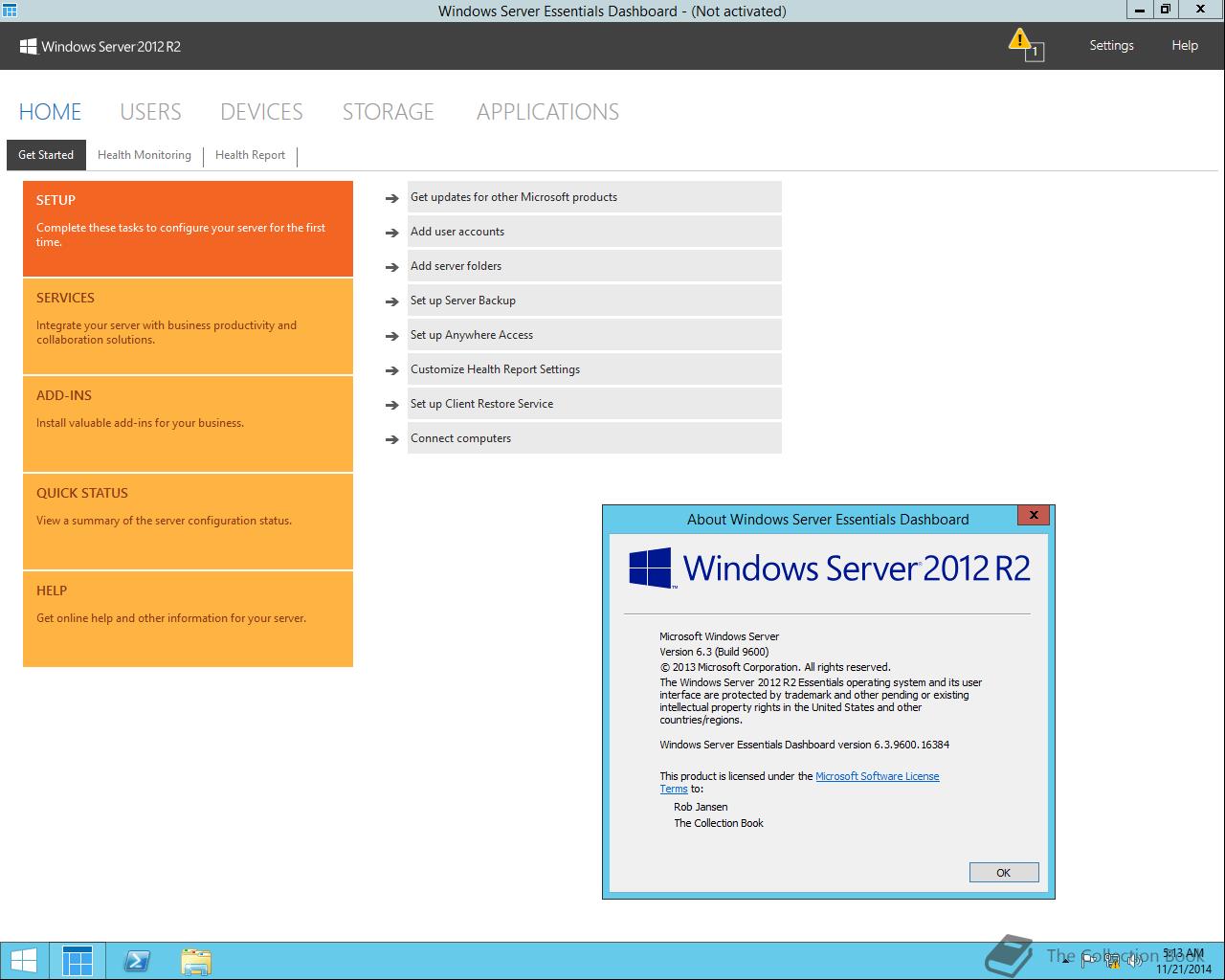Screen dimensions: 1225x980
Task: Click arrow beside Set up Client Restore Service
Action: click(391, 405)
